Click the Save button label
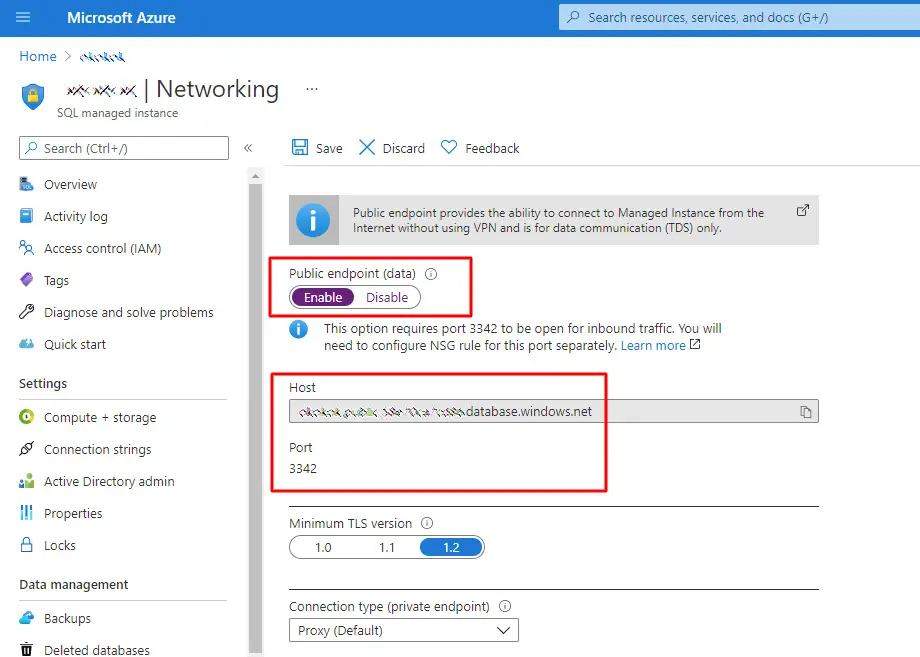Viewport: 920px width, 657px height. pyautogui.click(x=329, y=148)
